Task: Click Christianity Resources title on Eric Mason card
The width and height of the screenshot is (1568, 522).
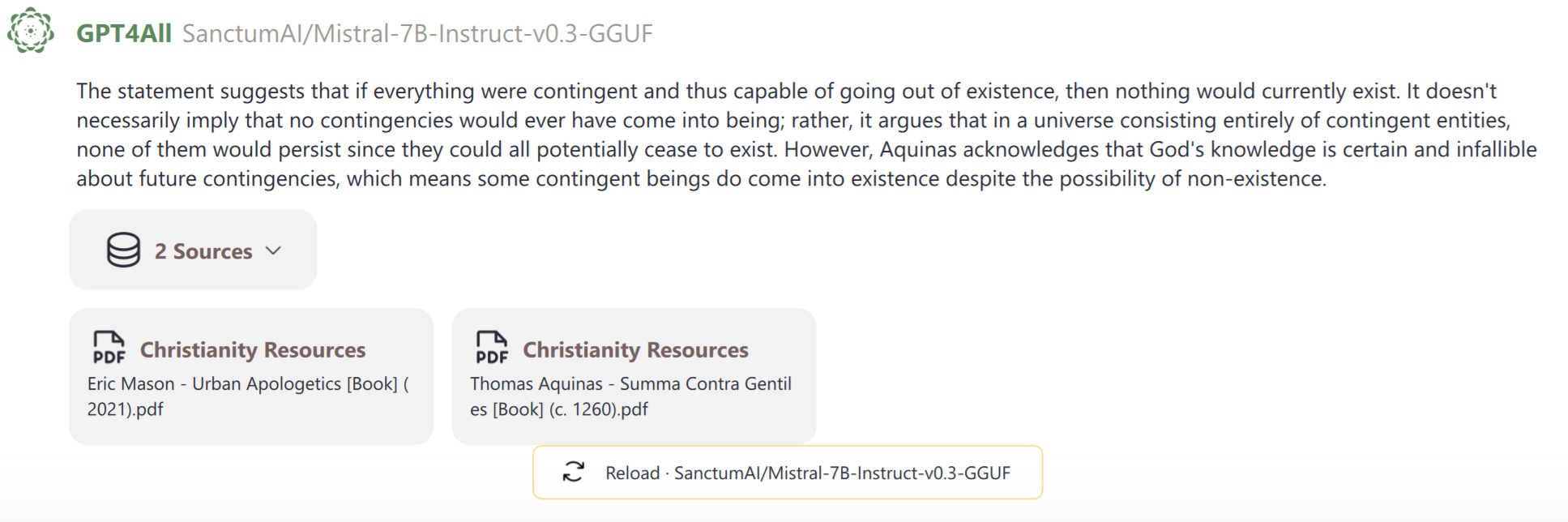Action: pos(253,350)
